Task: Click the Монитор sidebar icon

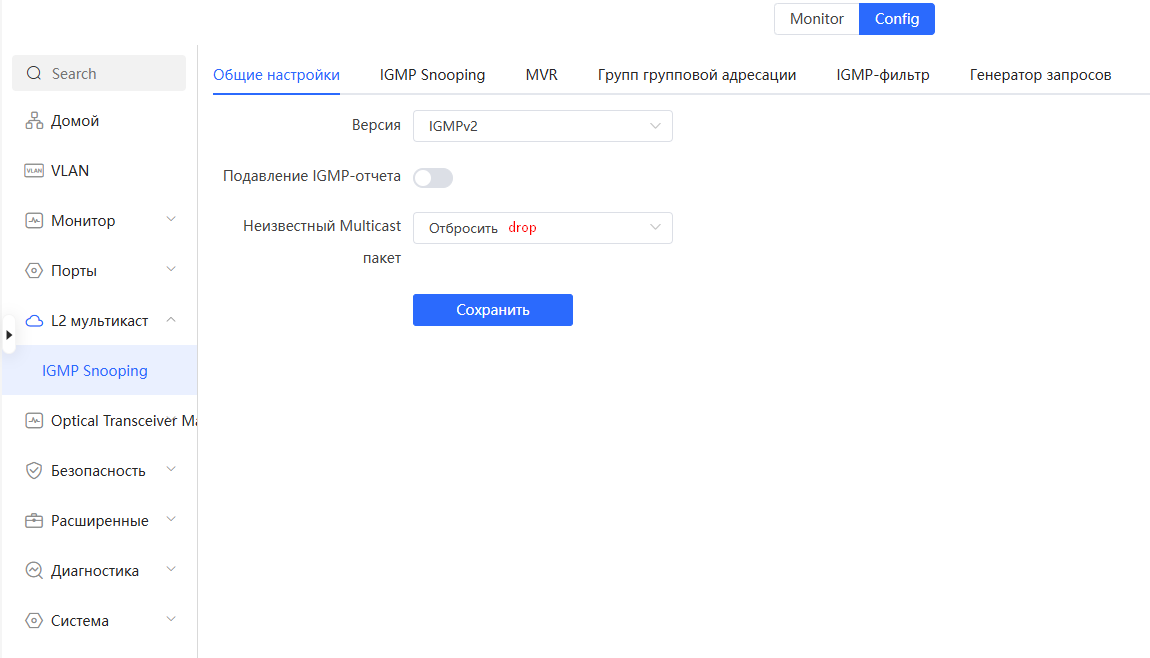Action: (x=34, y=221)
